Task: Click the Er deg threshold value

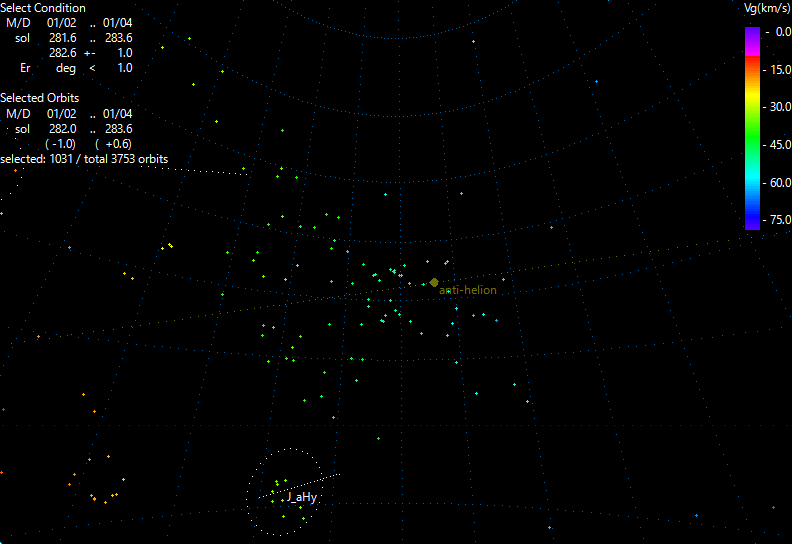Action: point(124,68)
